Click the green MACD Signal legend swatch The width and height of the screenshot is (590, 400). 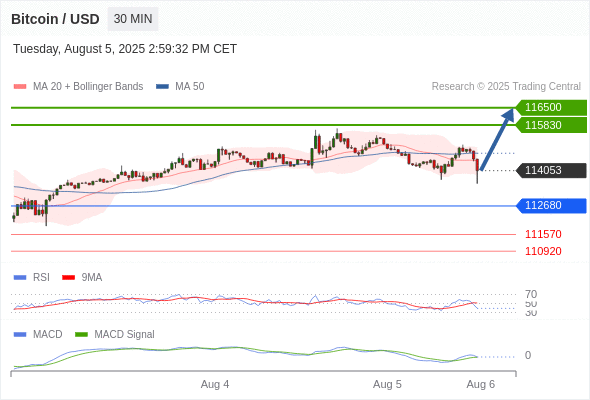81,334
